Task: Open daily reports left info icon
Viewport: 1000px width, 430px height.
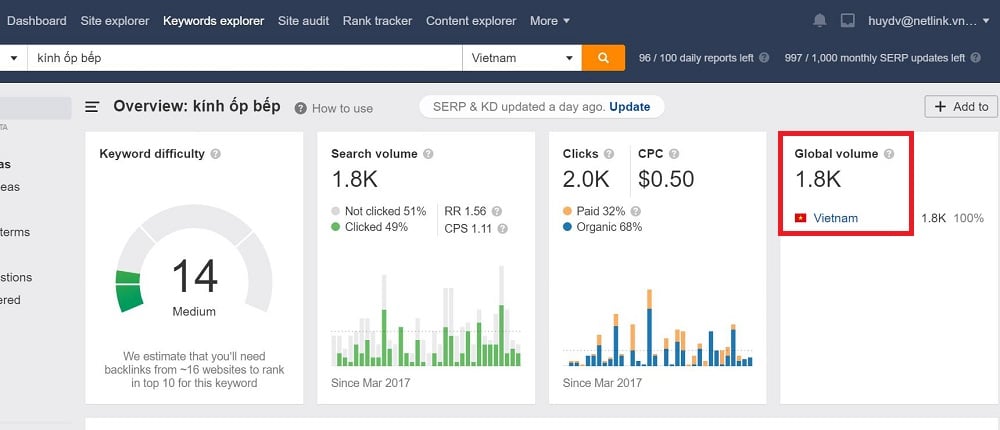Action: point(764,58)
